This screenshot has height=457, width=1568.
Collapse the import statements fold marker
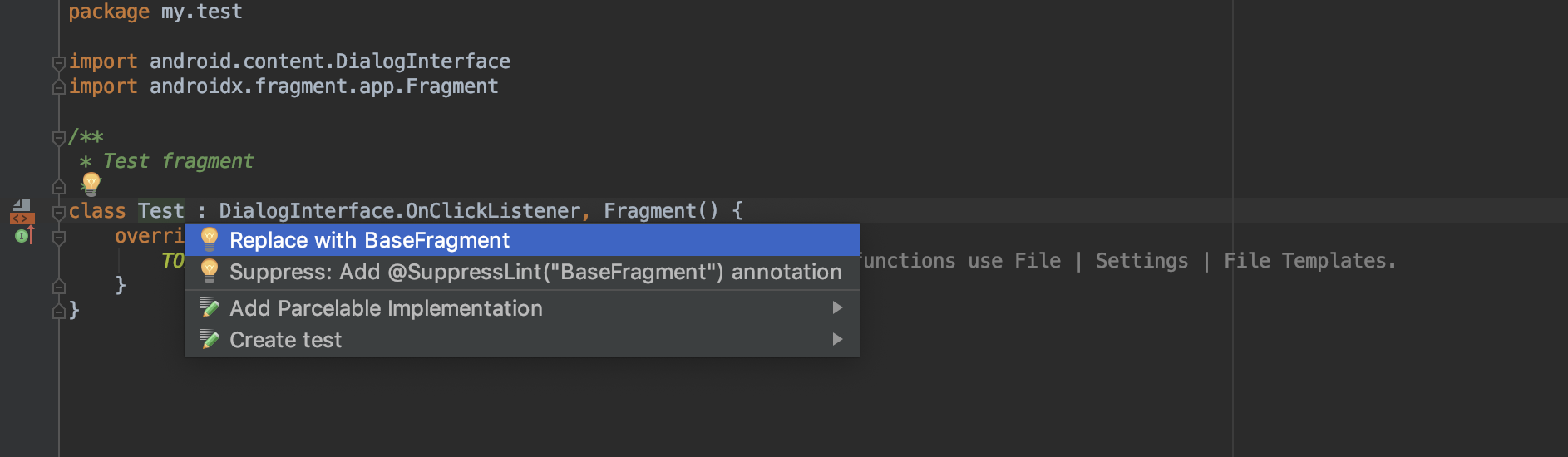click(58, 62)
